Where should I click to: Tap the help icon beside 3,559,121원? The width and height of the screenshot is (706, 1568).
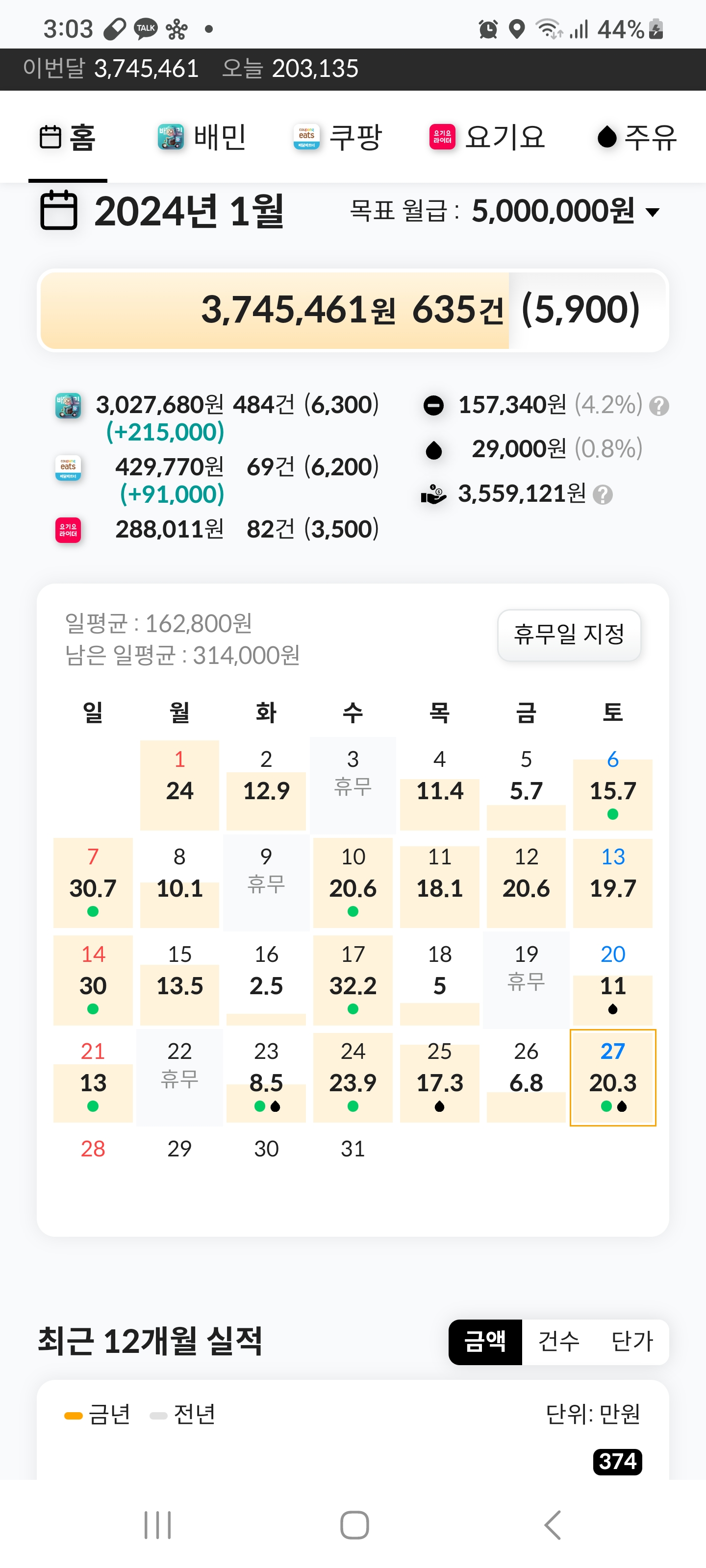coord(603,495)
